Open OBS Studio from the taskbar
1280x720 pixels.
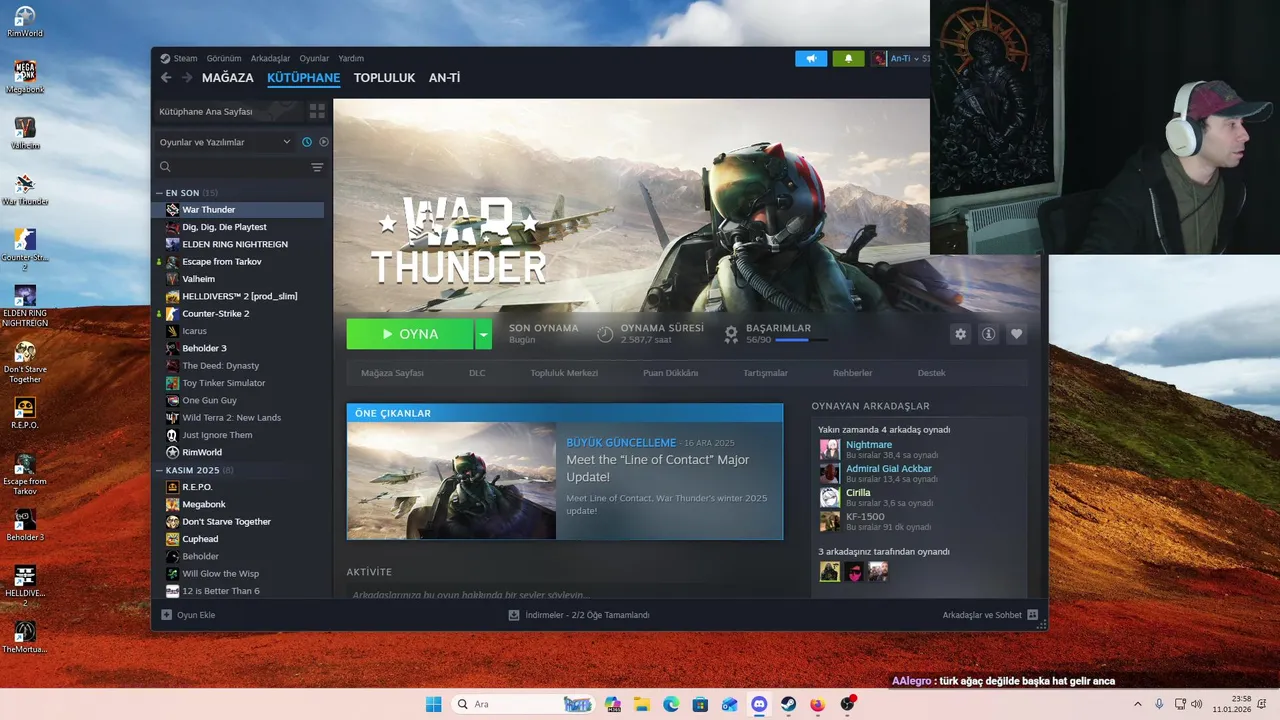pos(847,704)
